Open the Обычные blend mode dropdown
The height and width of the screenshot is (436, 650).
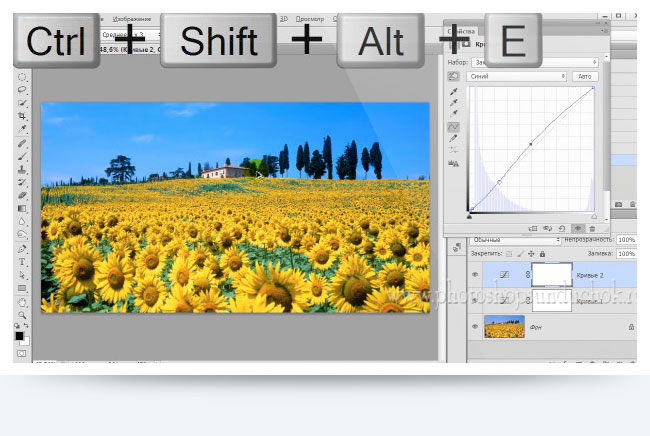[515, 240]
